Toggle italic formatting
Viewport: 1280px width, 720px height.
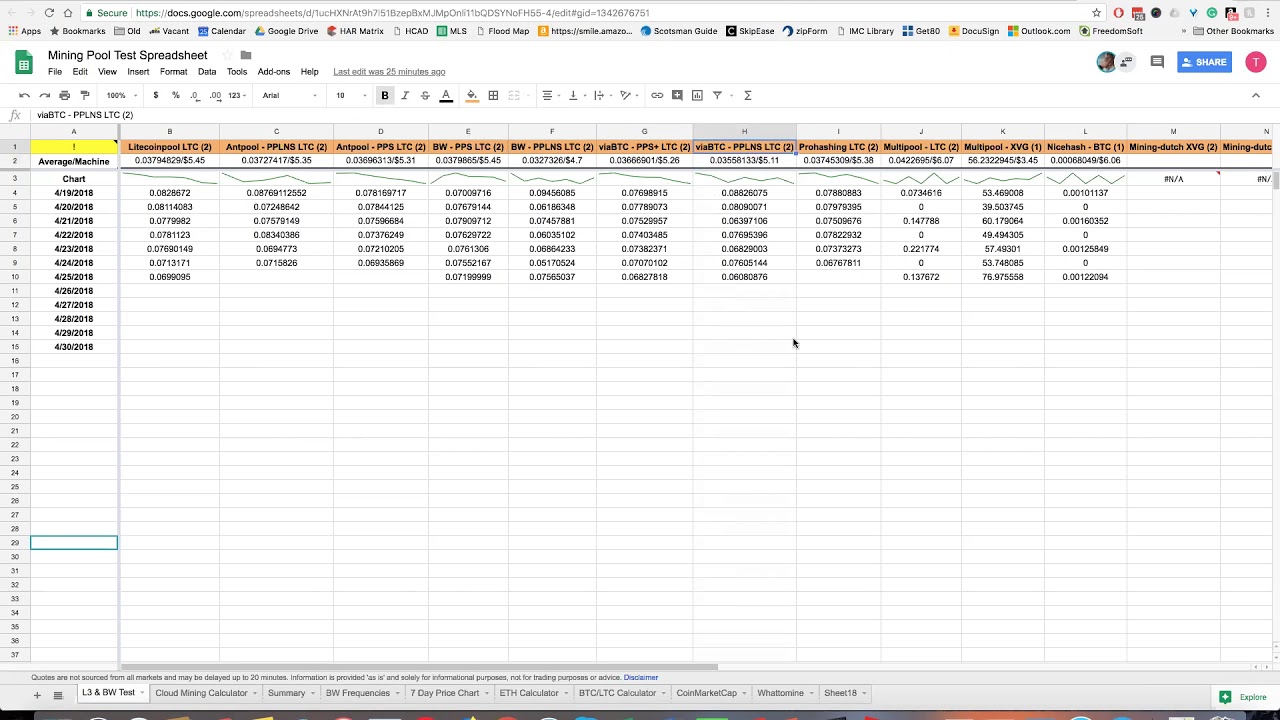(x=405, y=95)
